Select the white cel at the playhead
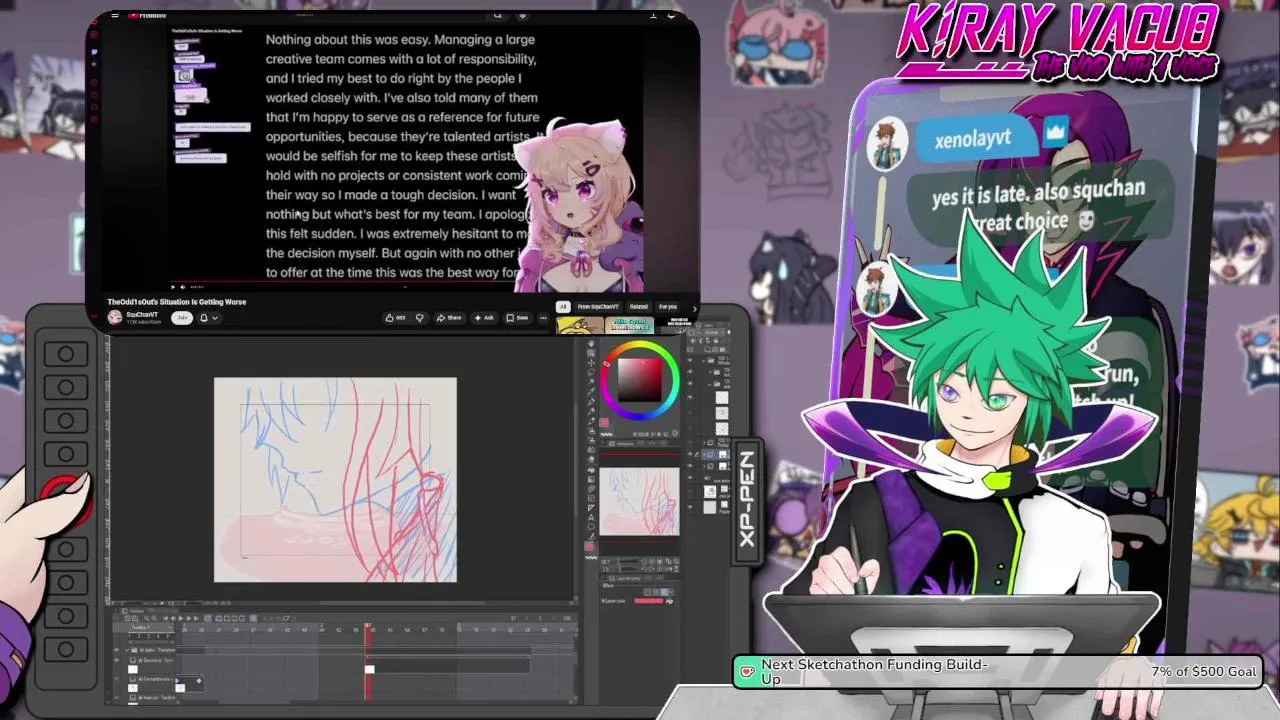This screenshot has height=720, width=1280. point(370,669)
